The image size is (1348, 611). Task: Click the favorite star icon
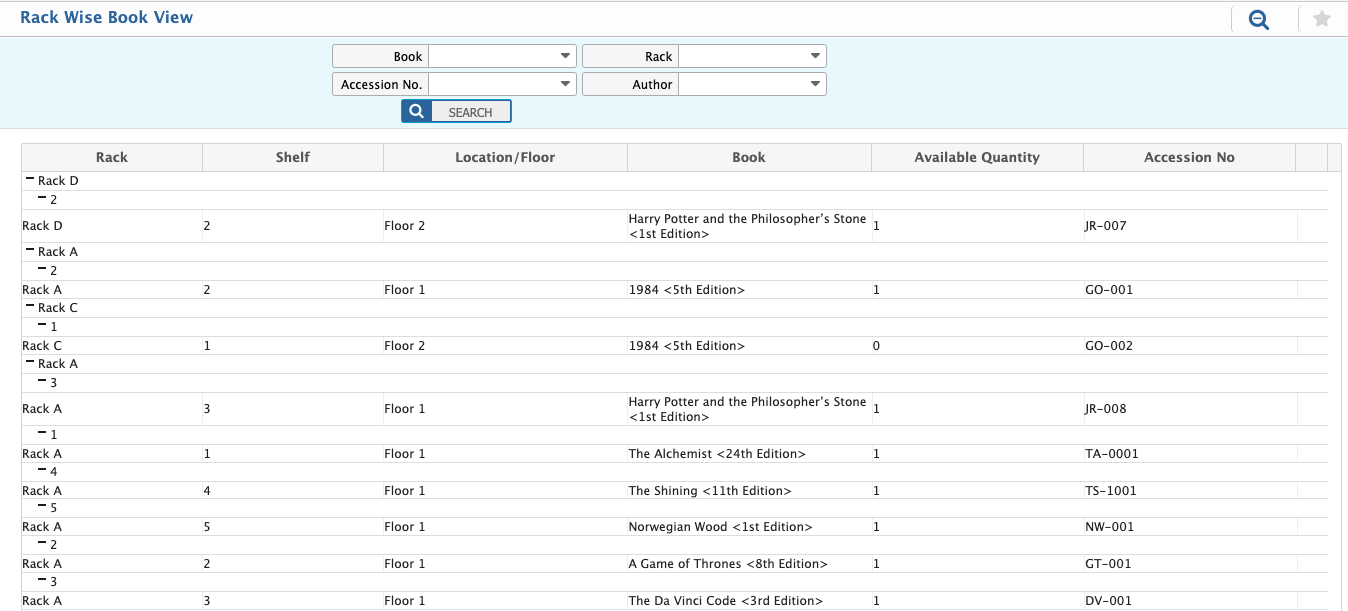point(1321,19)
